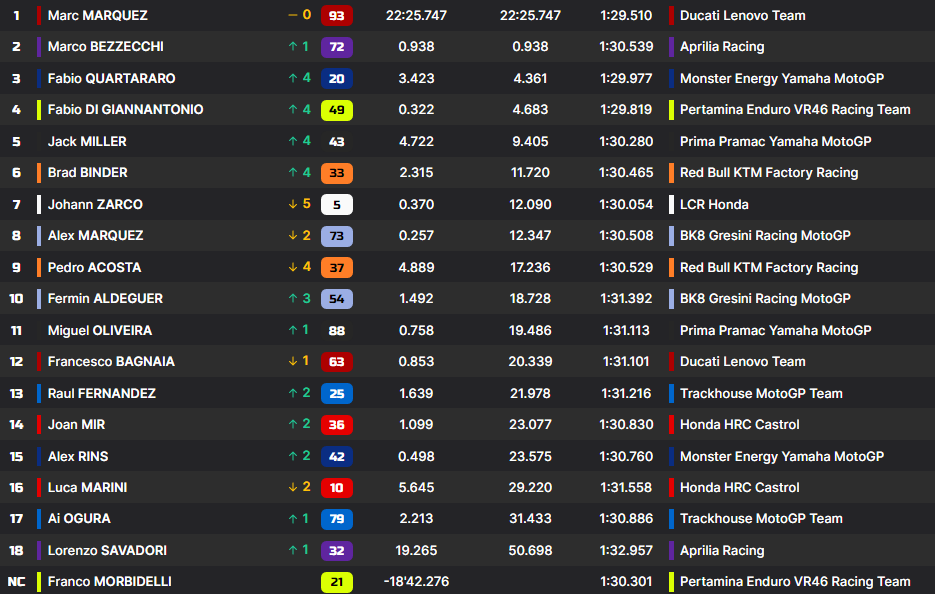
Task: Click the yellow number 49 badge
Action: tap(336, 110)
